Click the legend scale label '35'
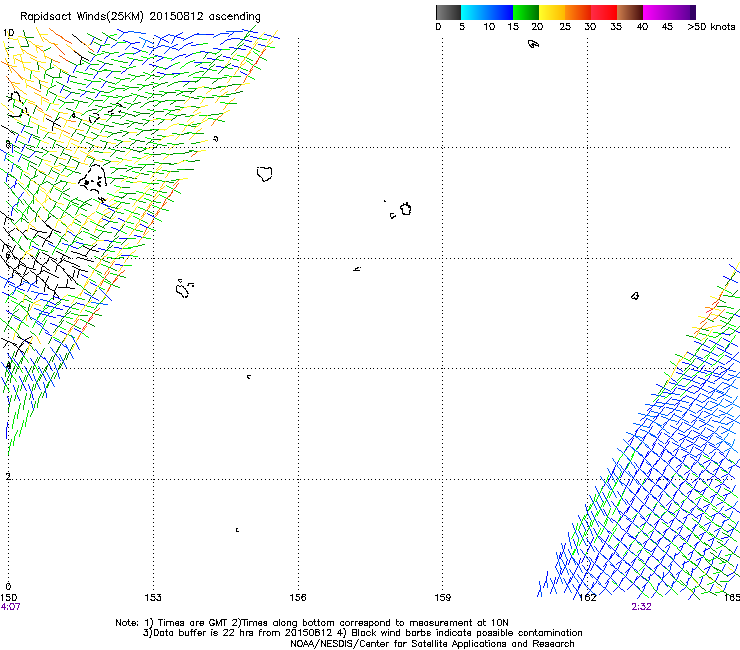This screenshot has height=650, width=740. coord(616,27)
